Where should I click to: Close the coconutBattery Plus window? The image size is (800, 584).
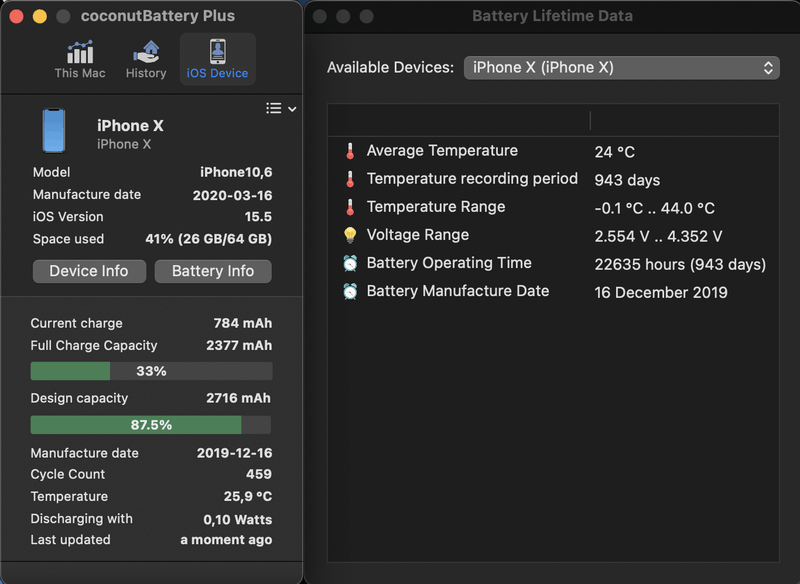(x=16, y=17)
